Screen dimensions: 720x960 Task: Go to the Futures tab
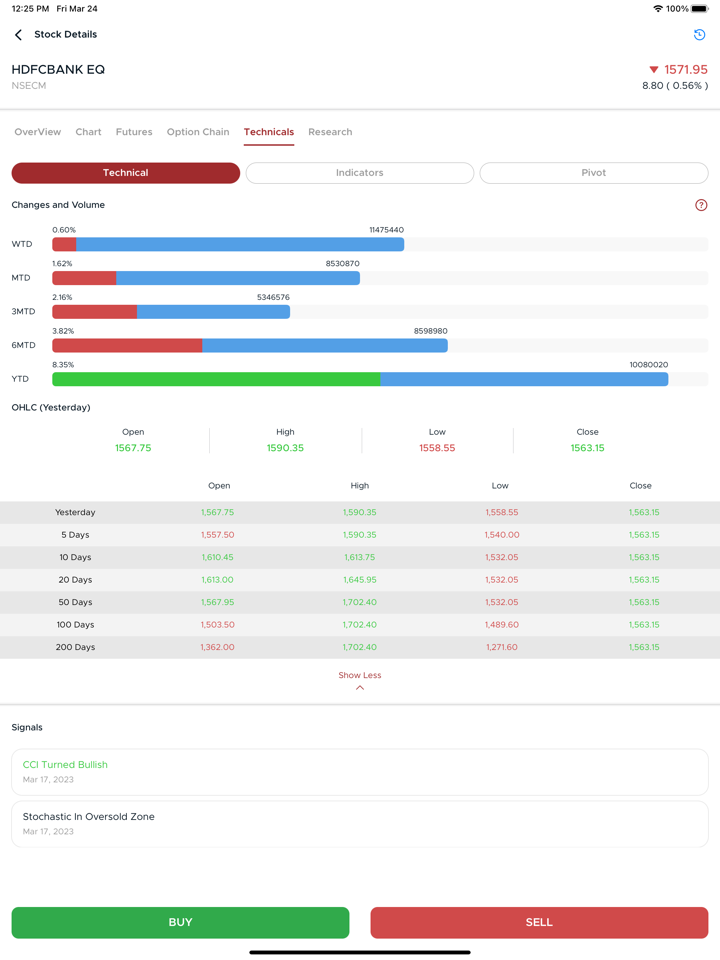(x=134, y=132)
